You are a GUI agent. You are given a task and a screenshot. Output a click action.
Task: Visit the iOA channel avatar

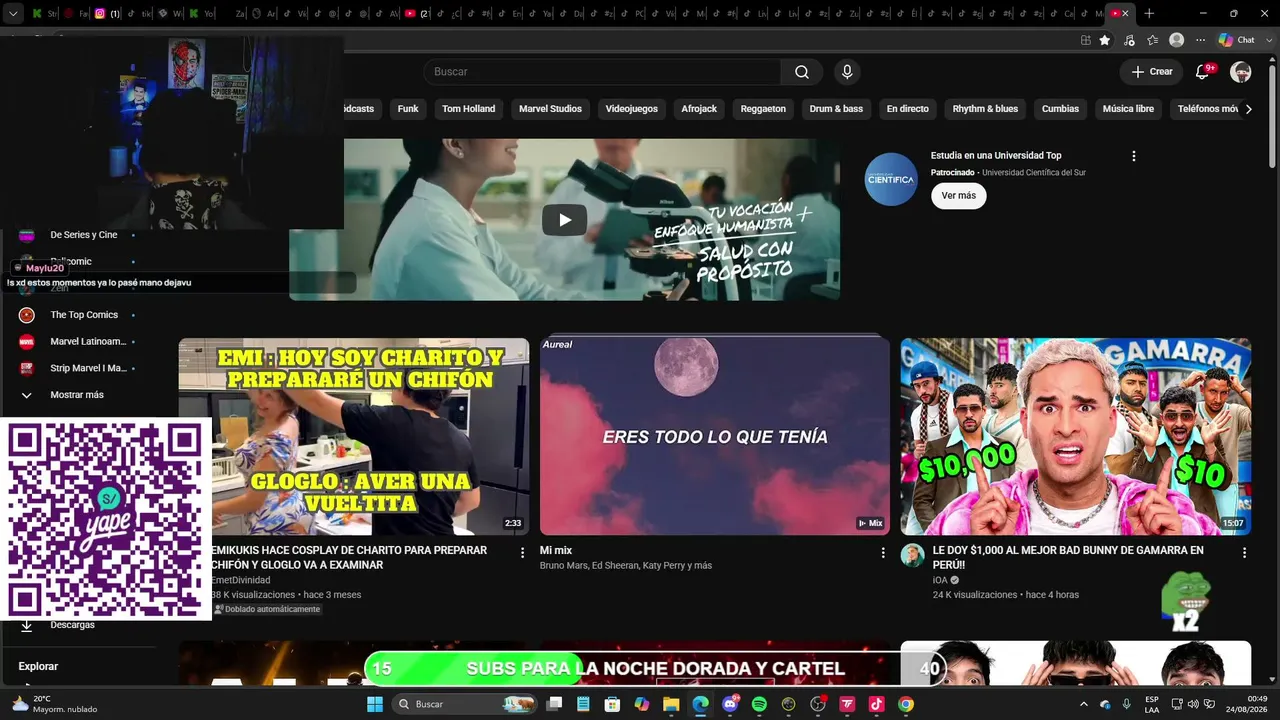[912, 555]
